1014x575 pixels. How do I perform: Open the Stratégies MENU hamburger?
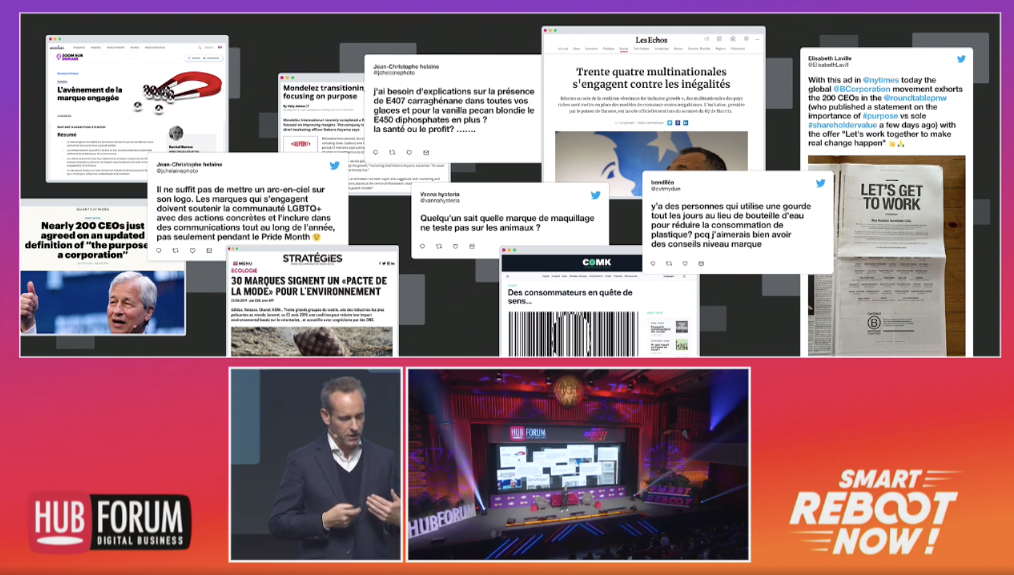point(243,264)
